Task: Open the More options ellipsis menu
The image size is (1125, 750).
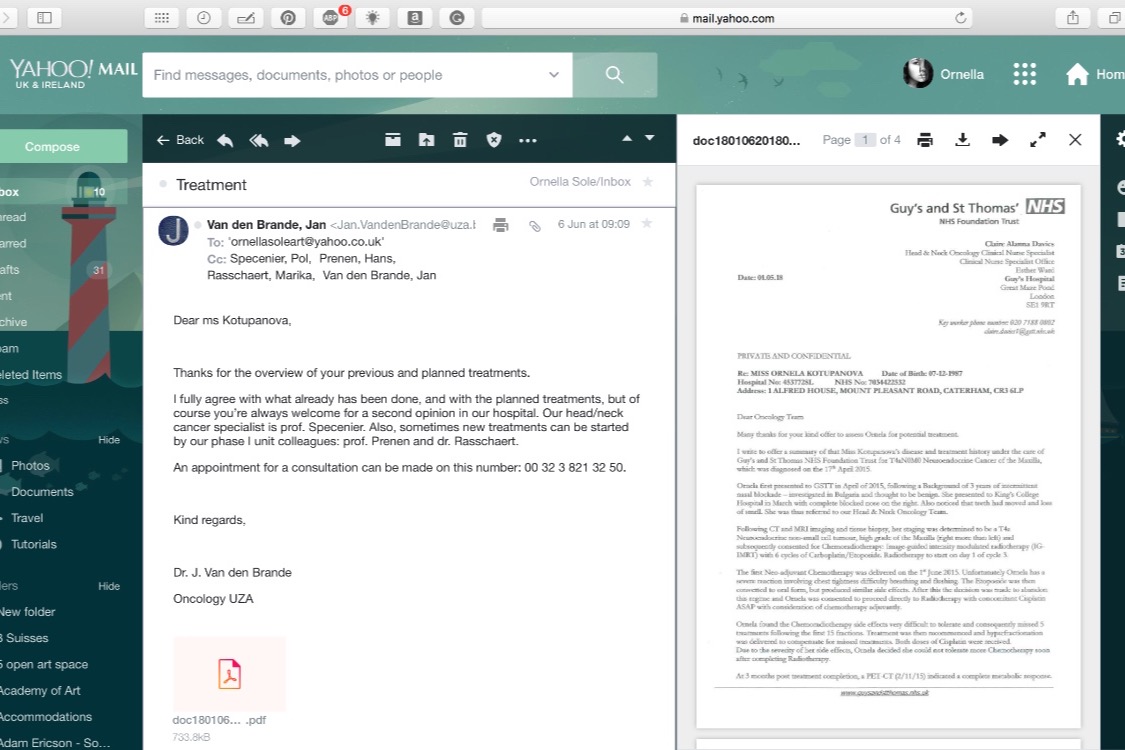Action: [527, 141]
